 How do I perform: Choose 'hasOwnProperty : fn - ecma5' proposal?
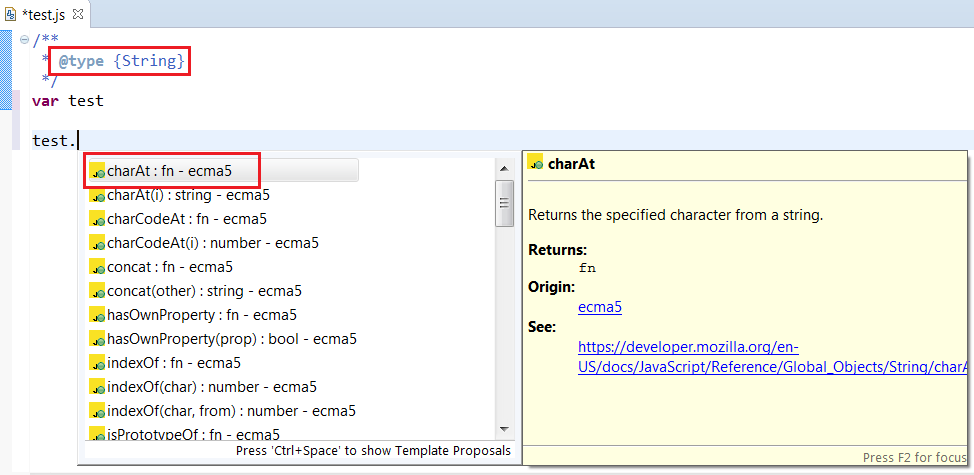(193, 315)
